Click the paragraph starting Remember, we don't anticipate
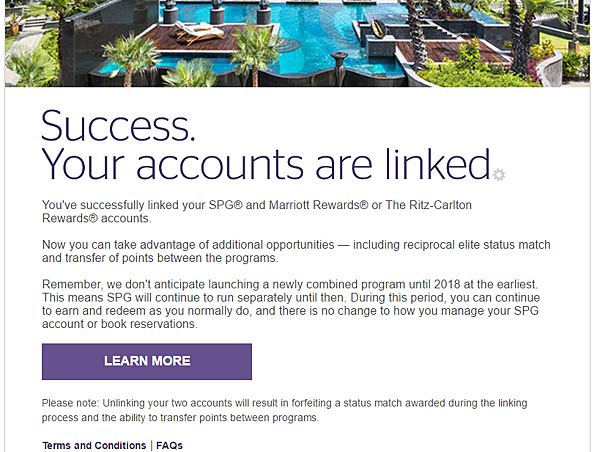The width and height of the screenshot is (600, 452). tap(291, 304)
